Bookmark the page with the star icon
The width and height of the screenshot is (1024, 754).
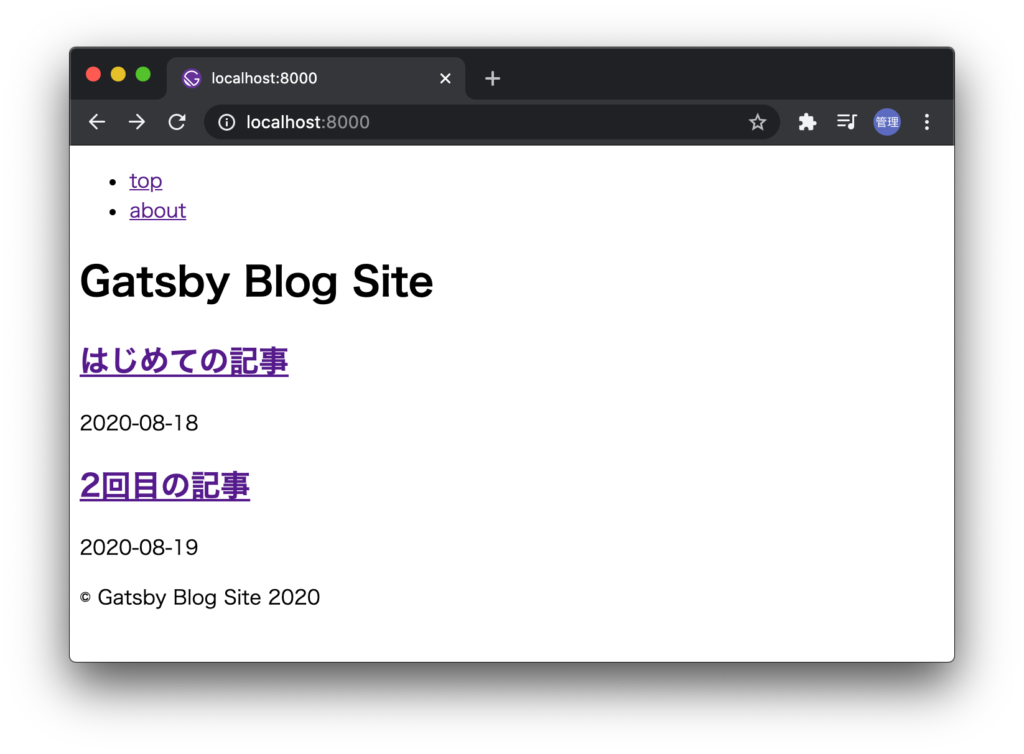757,121
